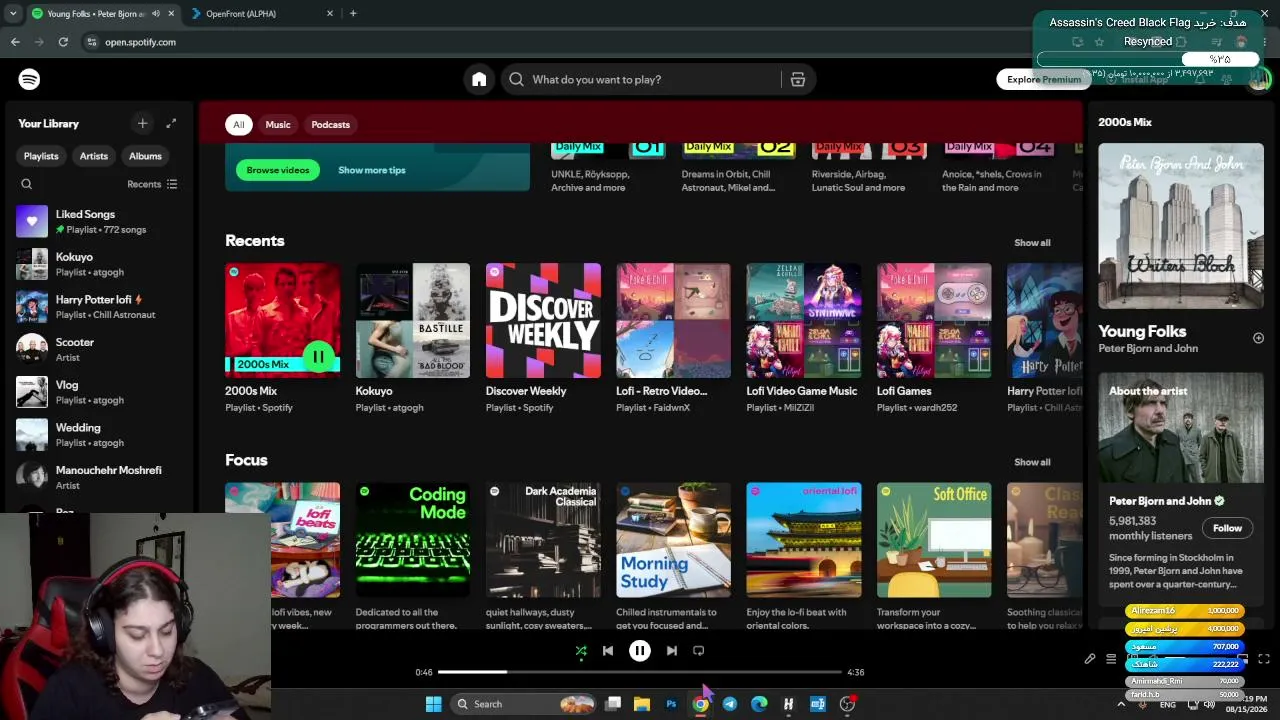The height and width of the screenshot is (720, 1280).
Task: Go to Spotify Home via house icon
Action: coord(479,79)
